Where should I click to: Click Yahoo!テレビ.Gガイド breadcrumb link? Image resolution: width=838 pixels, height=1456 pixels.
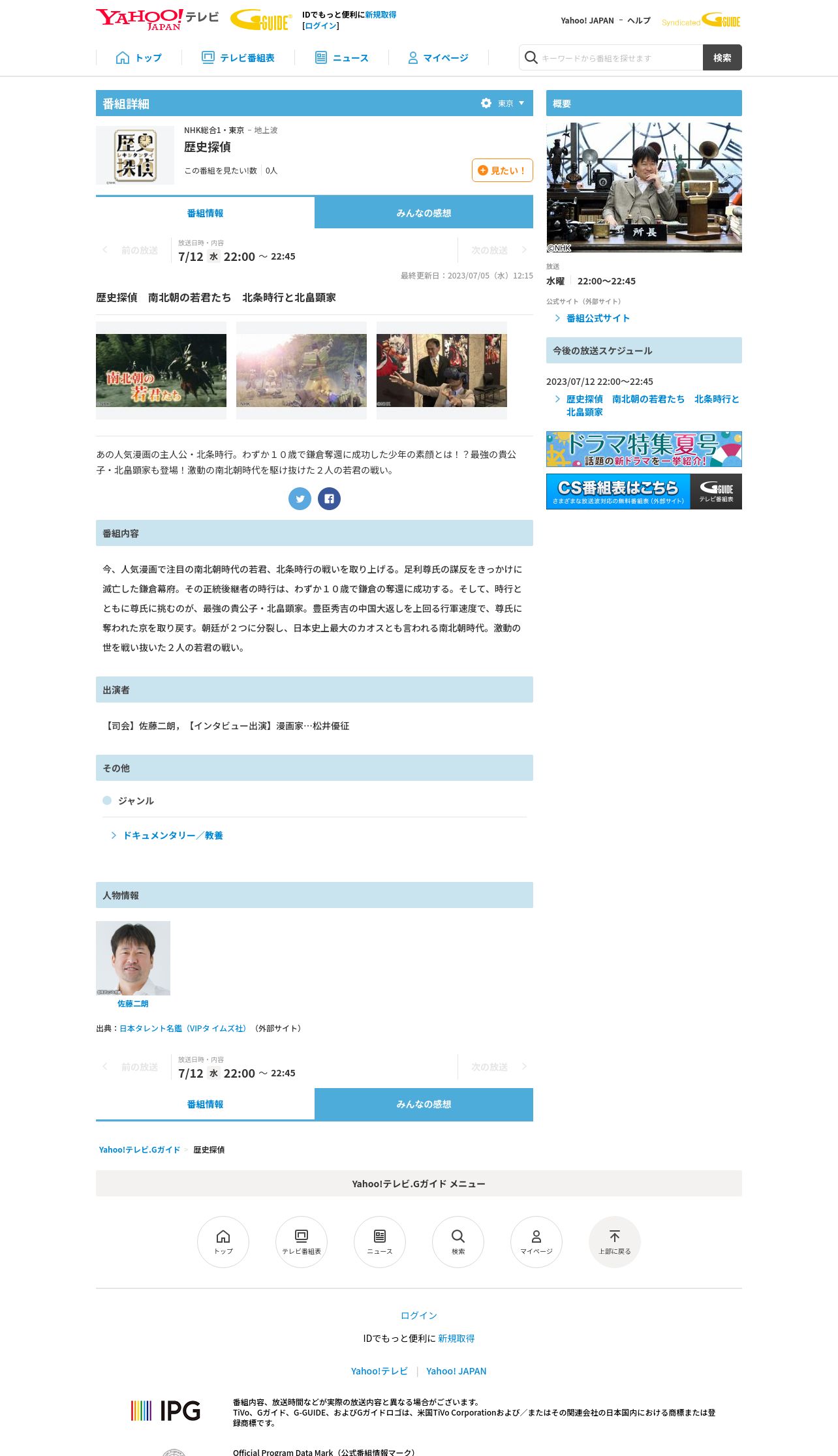[140, 1150]
